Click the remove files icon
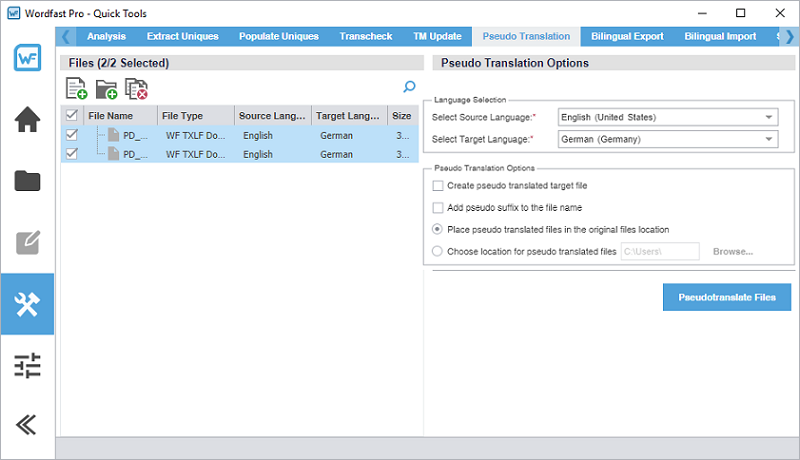The width and height of the screenshot is (800, 460). (x=136, y=89)
